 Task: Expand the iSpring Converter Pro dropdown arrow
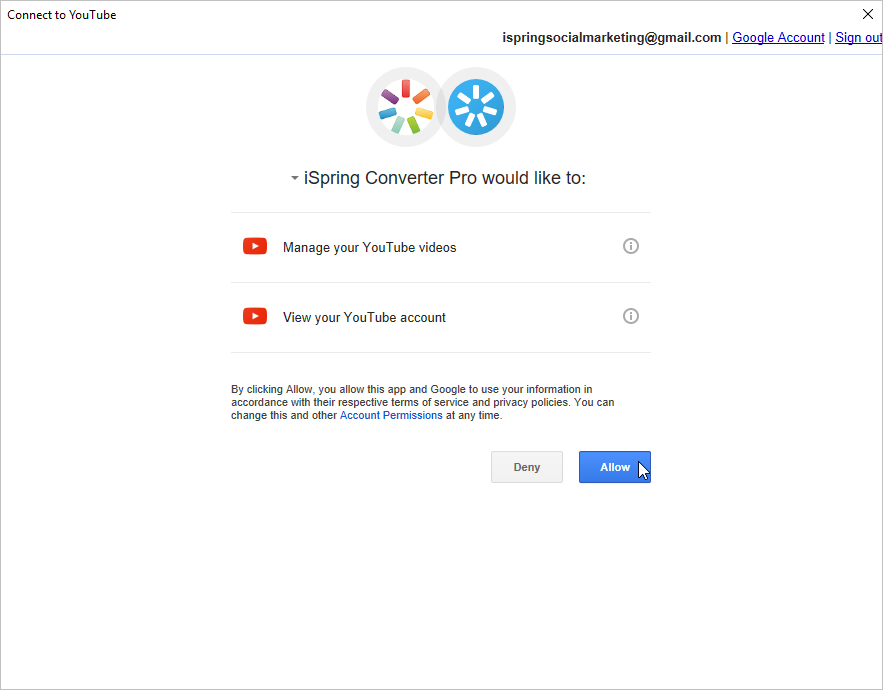(x=295, y=179)
